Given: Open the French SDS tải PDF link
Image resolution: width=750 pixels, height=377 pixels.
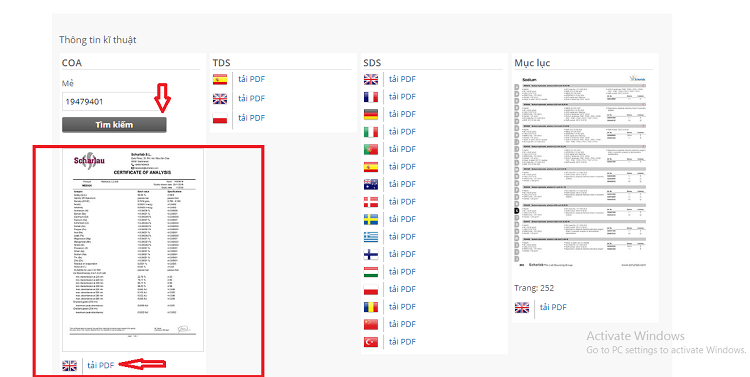Looking at the screenshot, I should click(x=402, y=97).
